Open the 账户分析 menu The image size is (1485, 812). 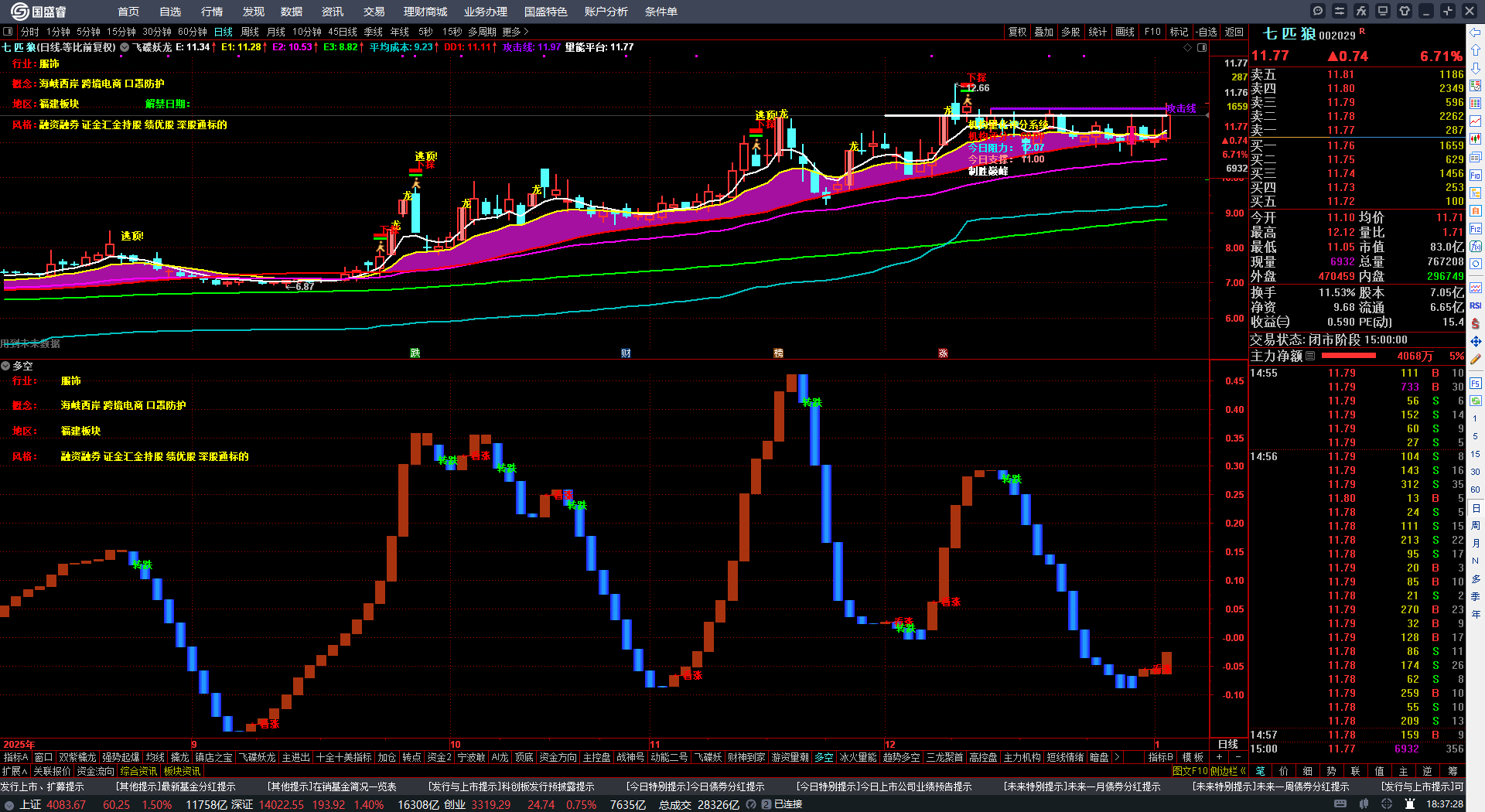coord(606,12)
